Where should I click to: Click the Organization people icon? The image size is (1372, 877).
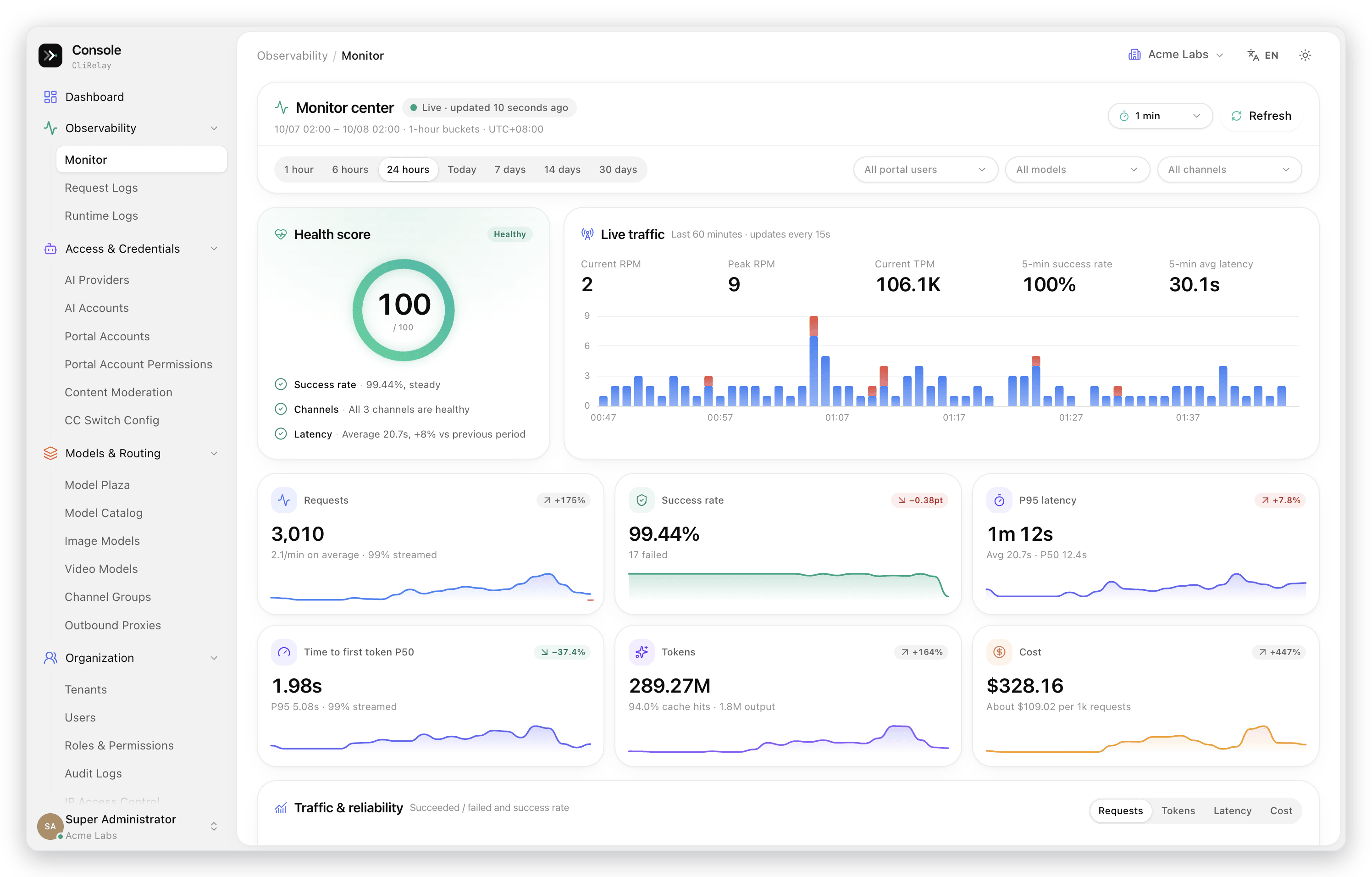pyautogui.click(x=50, y=658)
